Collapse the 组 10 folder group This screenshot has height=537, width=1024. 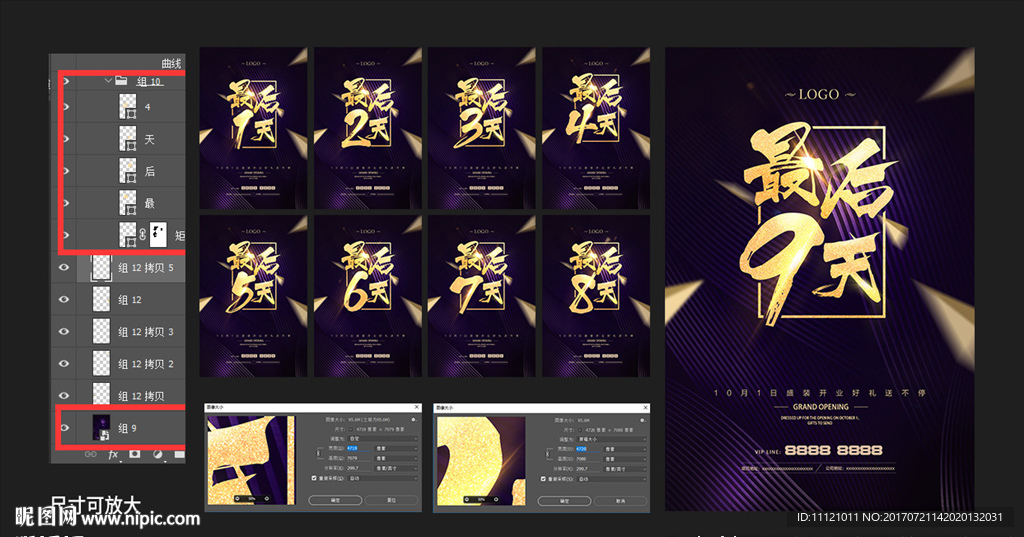click(x=106, y=81)
